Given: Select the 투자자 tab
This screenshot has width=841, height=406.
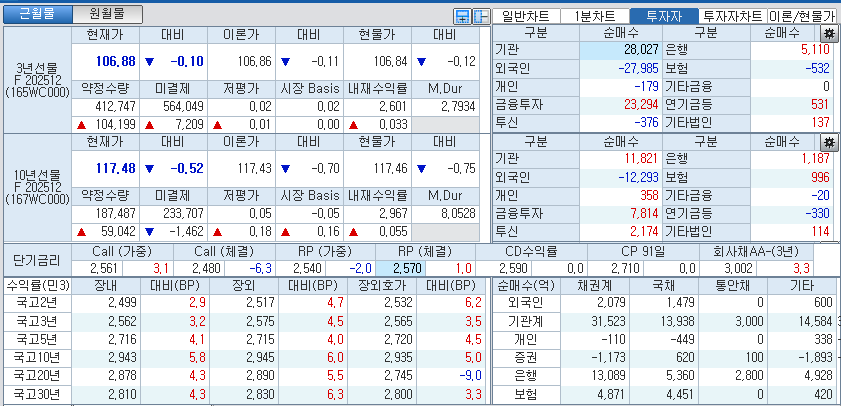Looking at the screenshot, I should coord(664,16).
